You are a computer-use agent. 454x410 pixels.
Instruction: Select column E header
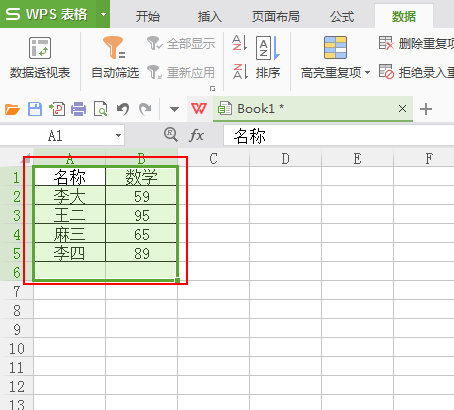[x=357, y=159]
